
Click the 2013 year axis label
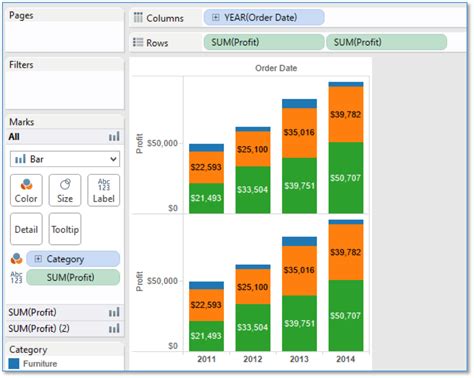click(x=299, y=359)
